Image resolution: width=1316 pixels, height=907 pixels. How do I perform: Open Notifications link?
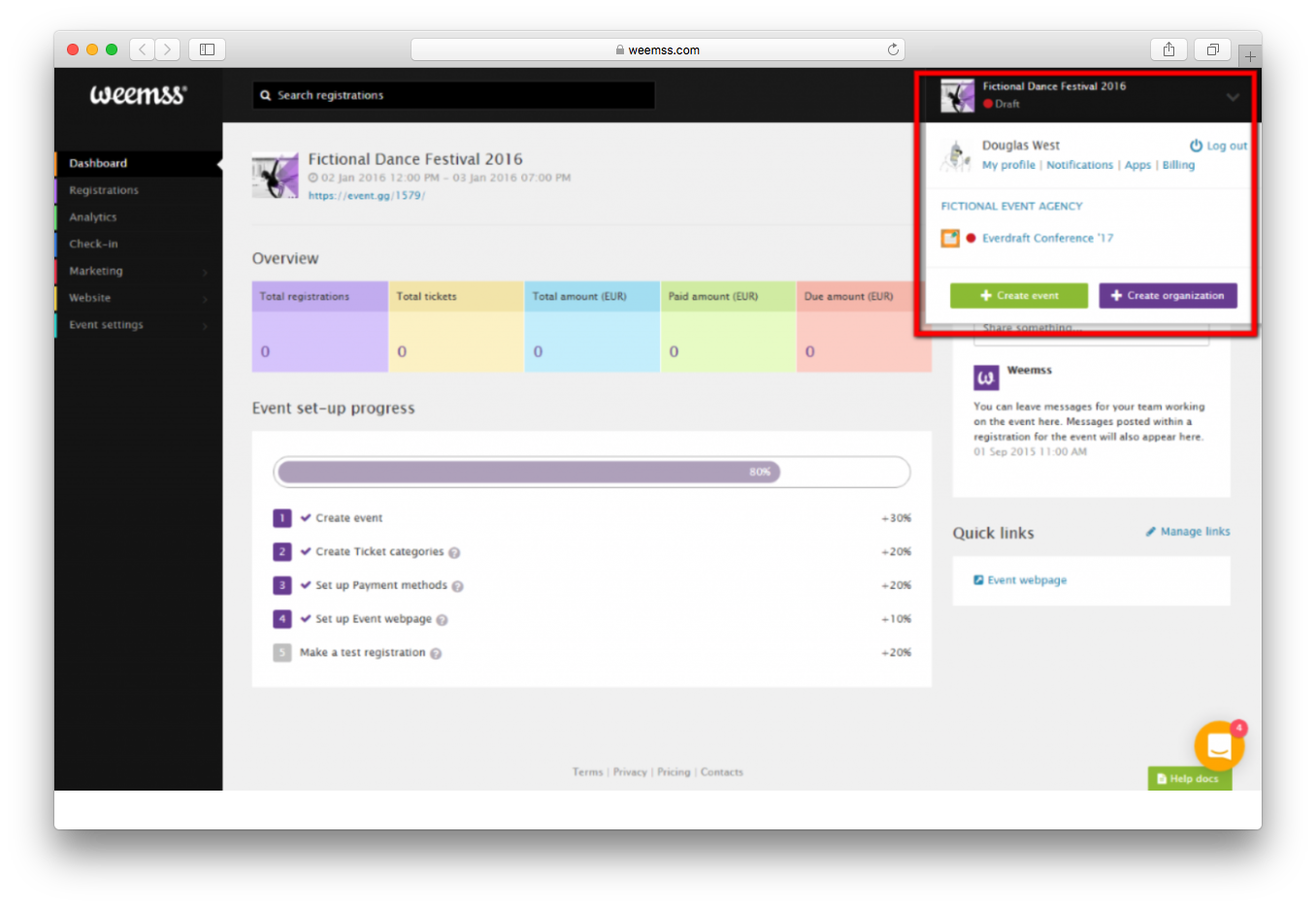tap(1079, 165)
